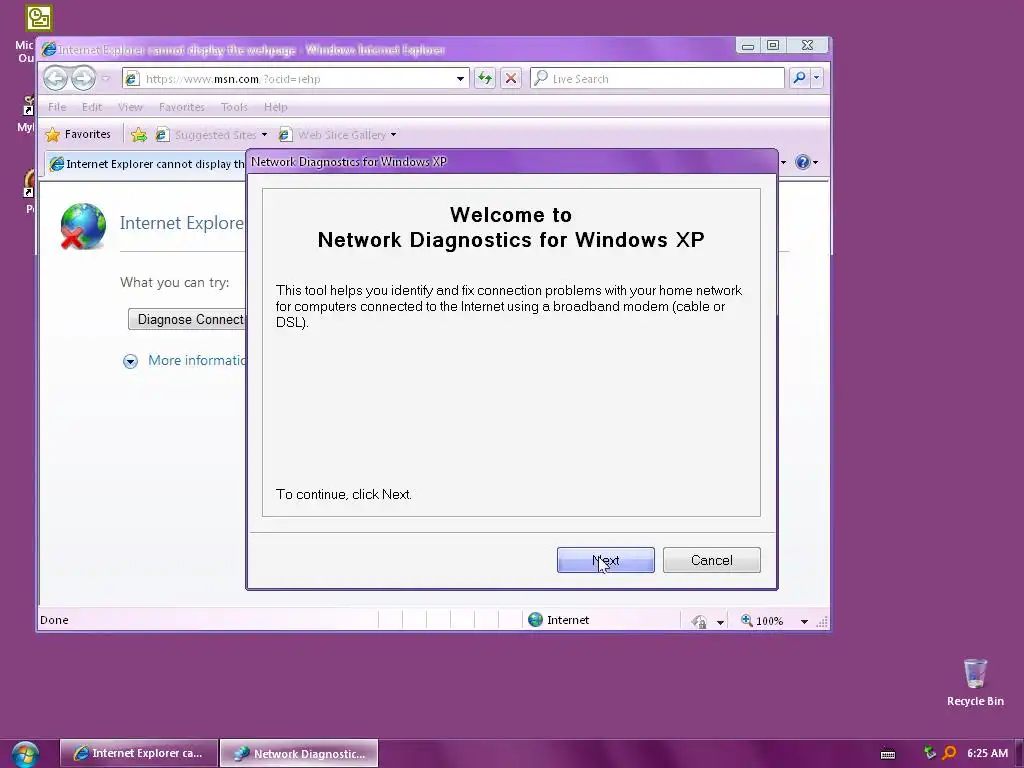
Task: Open the Edit menu
Action: (91, 107)
